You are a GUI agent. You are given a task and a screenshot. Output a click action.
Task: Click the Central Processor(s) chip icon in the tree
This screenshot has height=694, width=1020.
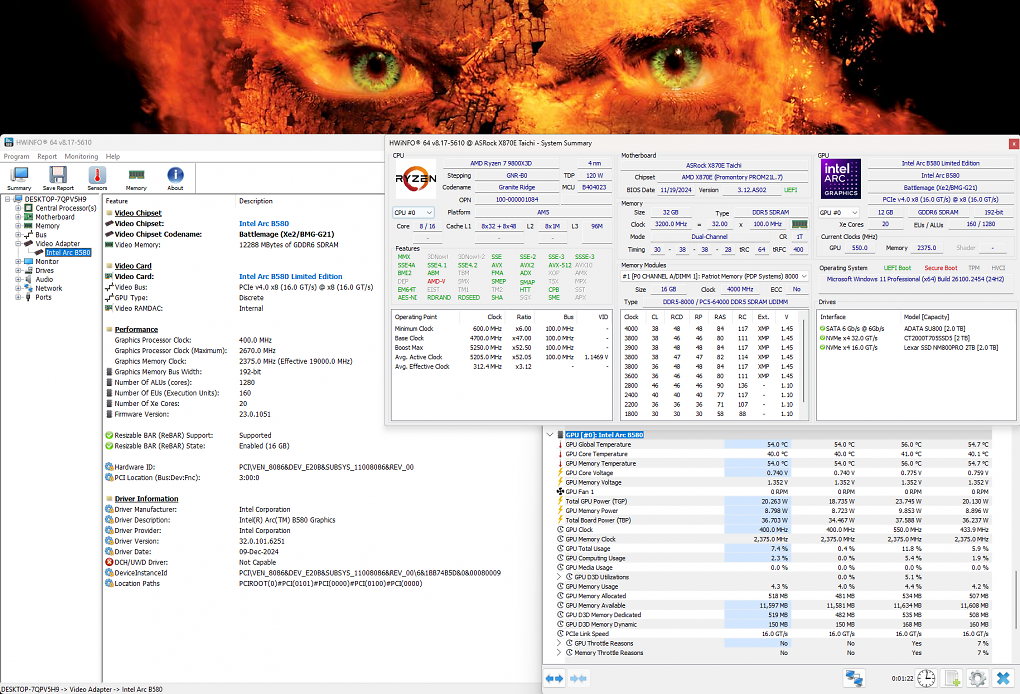click(x=29, y=208)
